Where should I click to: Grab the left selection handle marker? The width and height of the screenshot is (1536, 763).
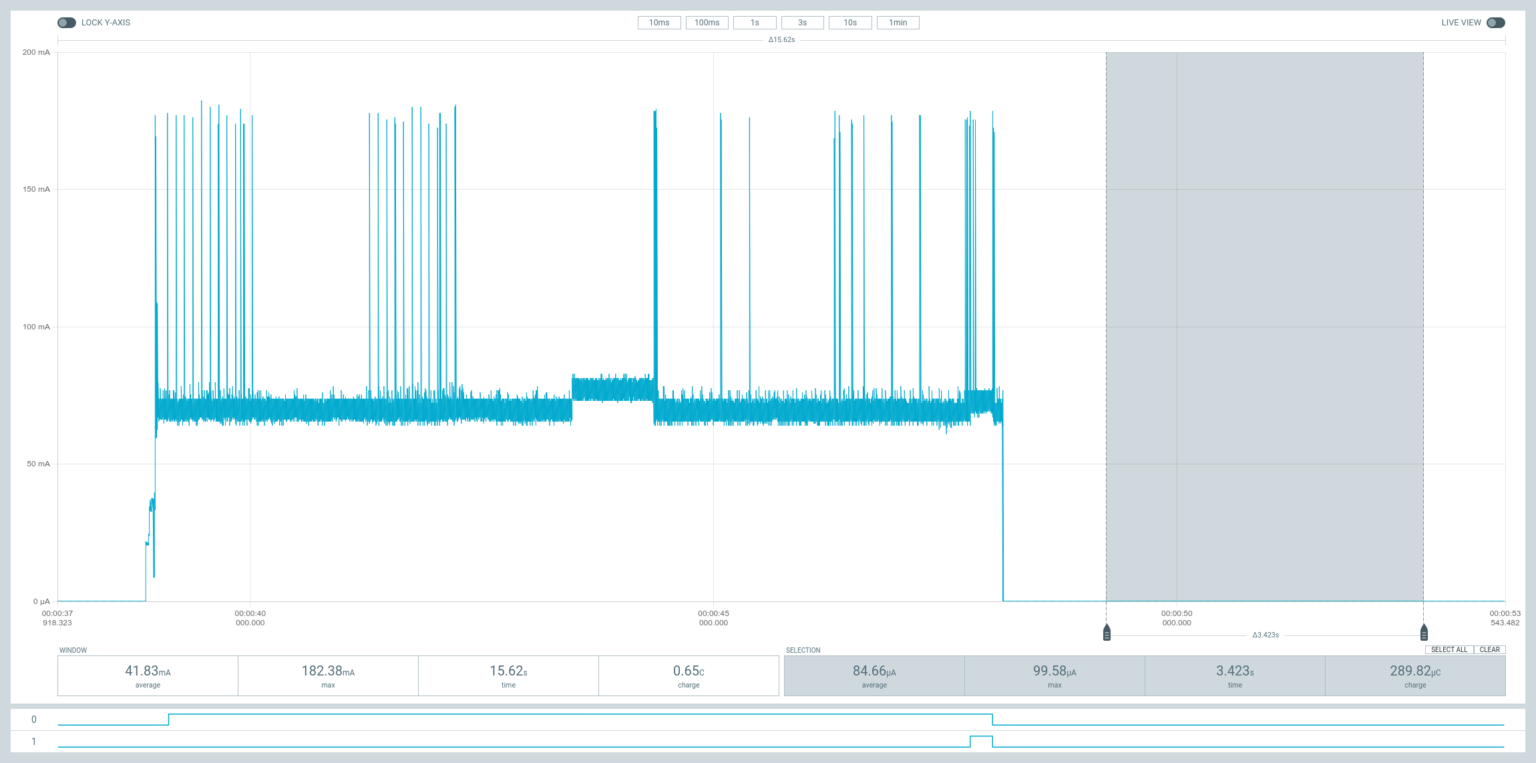[1106, 632]
